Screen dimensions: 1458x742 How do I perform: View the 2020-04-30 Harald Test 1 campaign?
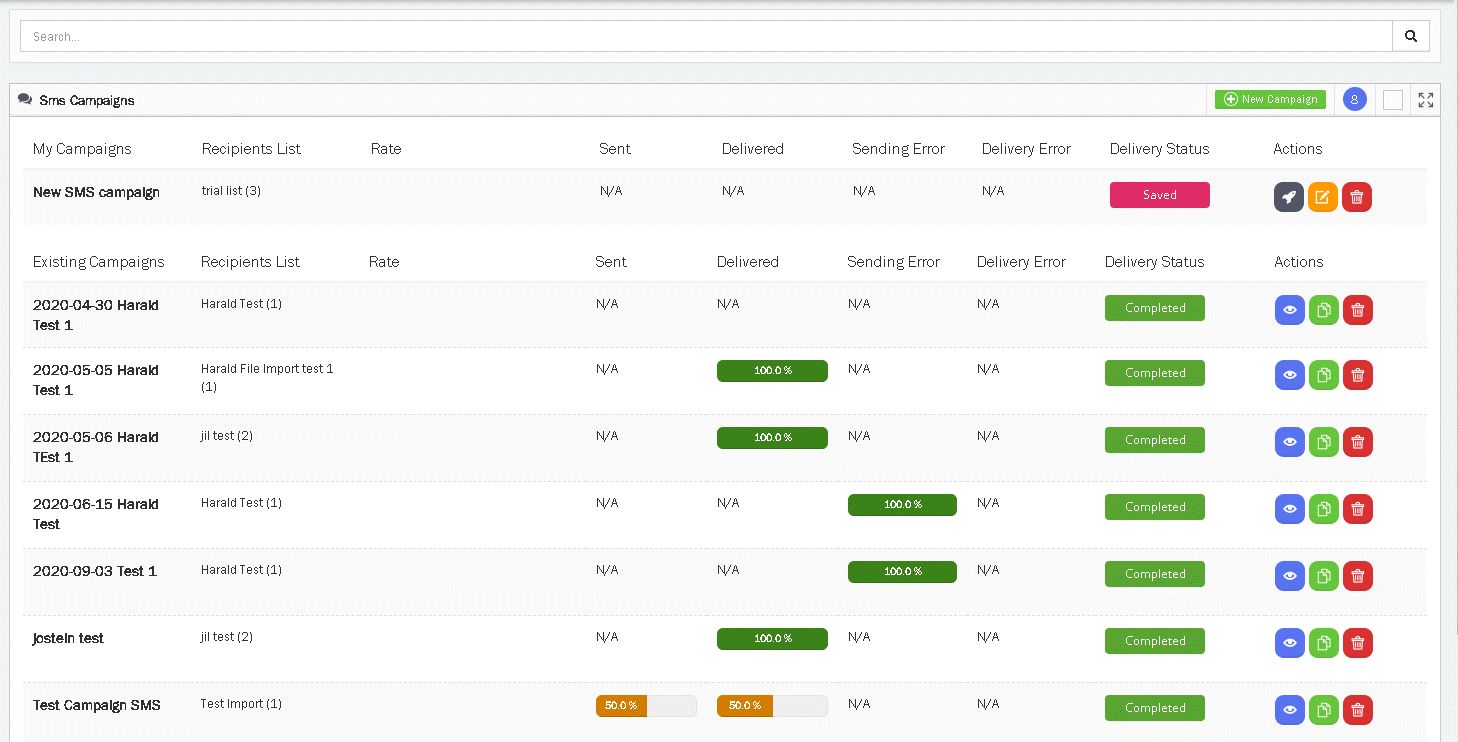(x=1290, y=310)
